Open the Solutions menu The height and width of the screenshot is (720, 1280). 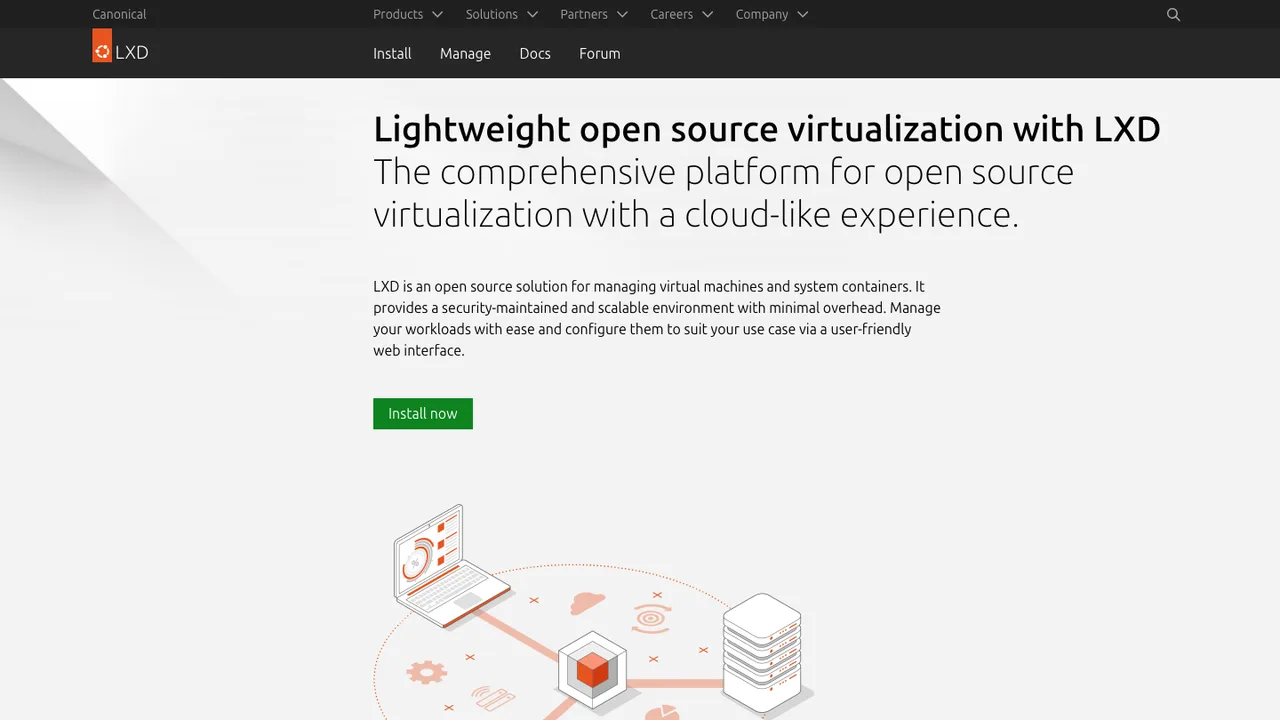[502, 14]
